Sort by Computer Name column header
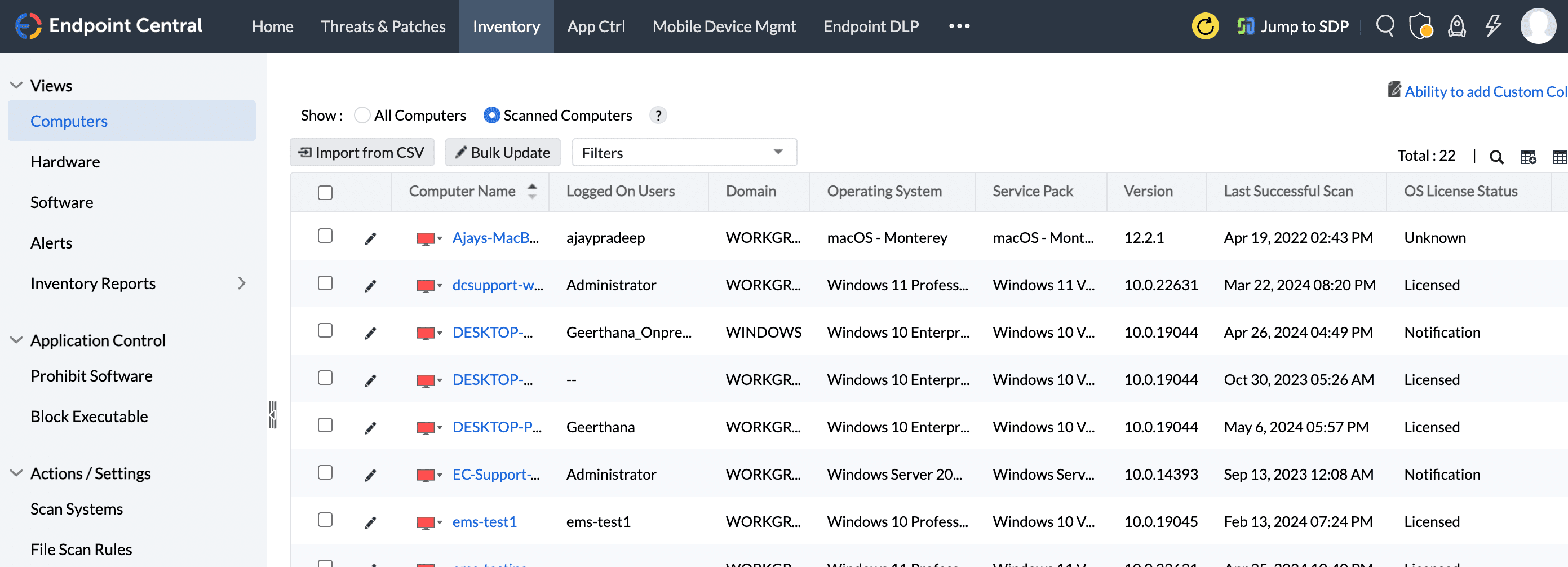The height and width of the screenshot is (567, 1568). 462,191
